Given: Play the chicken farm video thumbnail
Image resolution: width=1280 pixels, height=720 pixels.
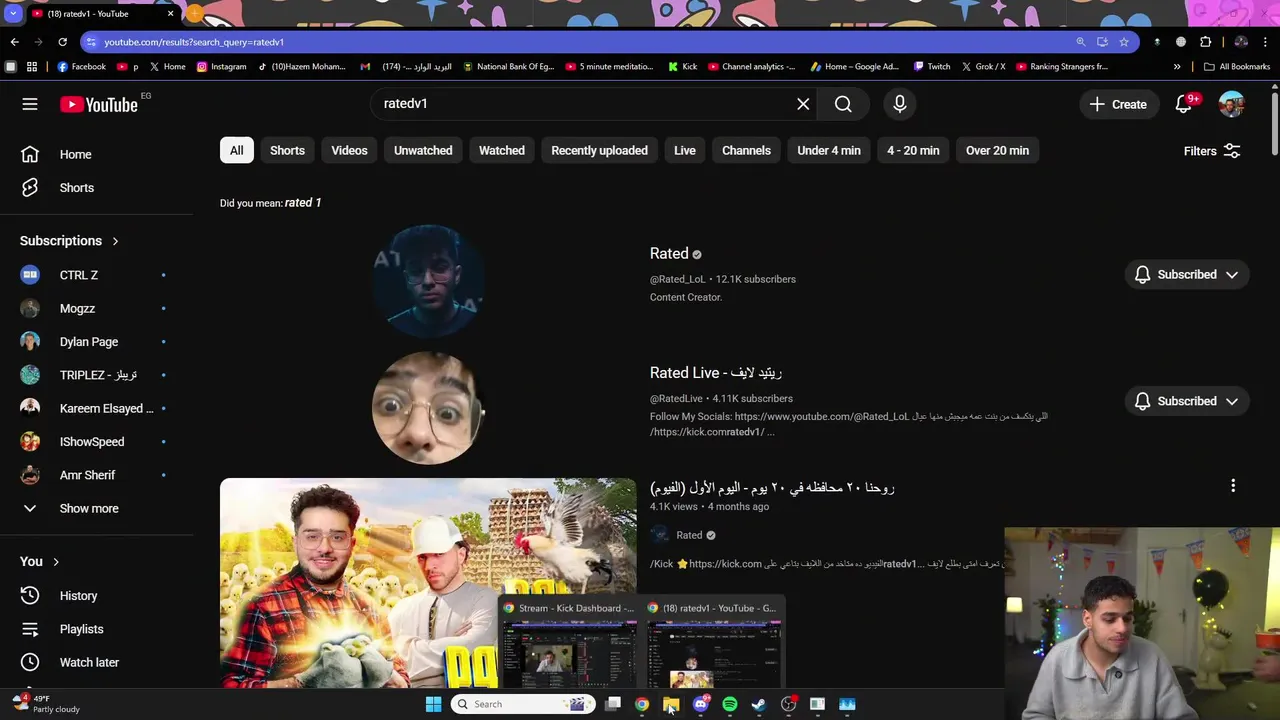Looking at the screenshot, I should [428, 582].
